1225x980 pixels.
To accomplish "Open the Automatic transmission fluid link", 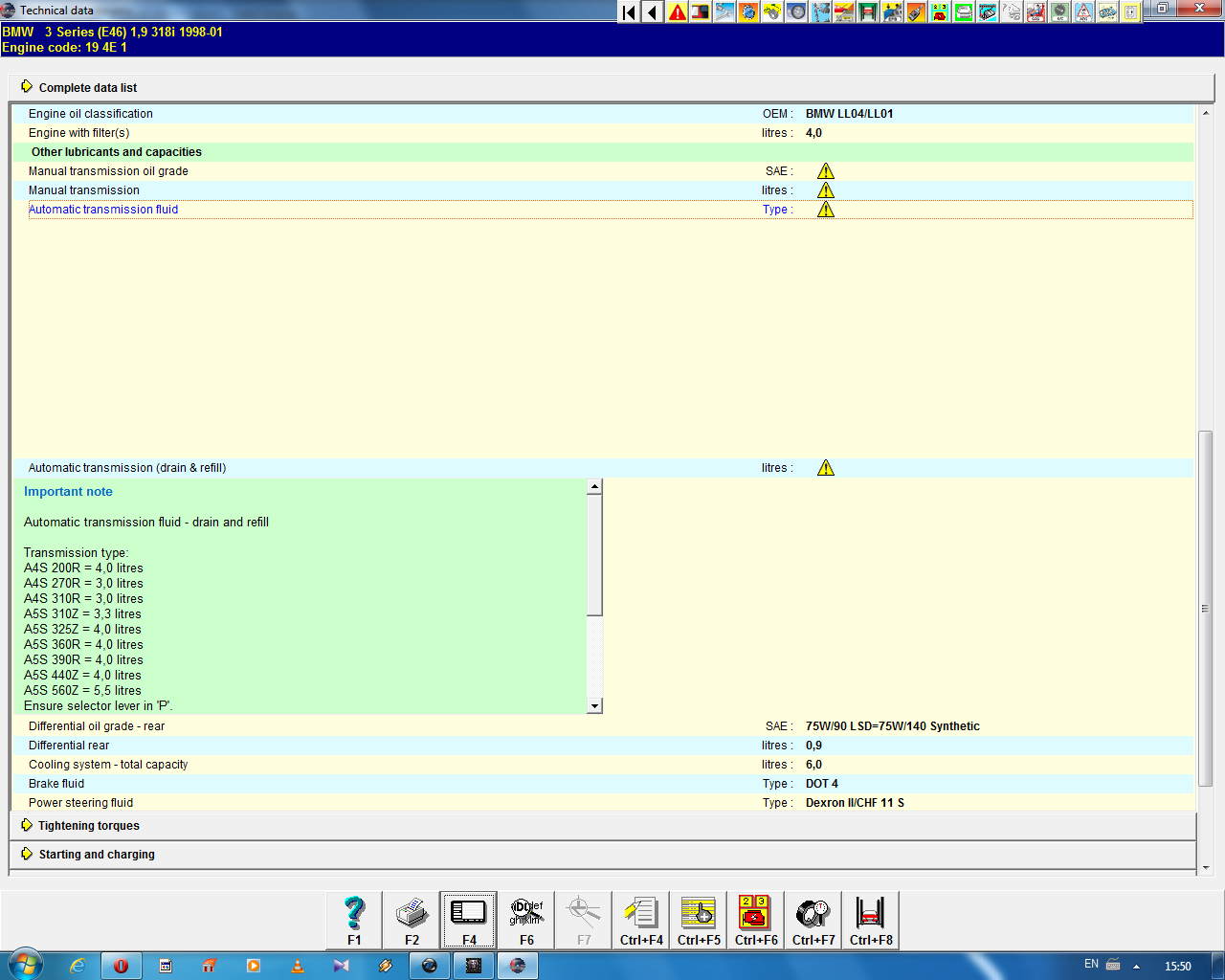I will 103,210.
